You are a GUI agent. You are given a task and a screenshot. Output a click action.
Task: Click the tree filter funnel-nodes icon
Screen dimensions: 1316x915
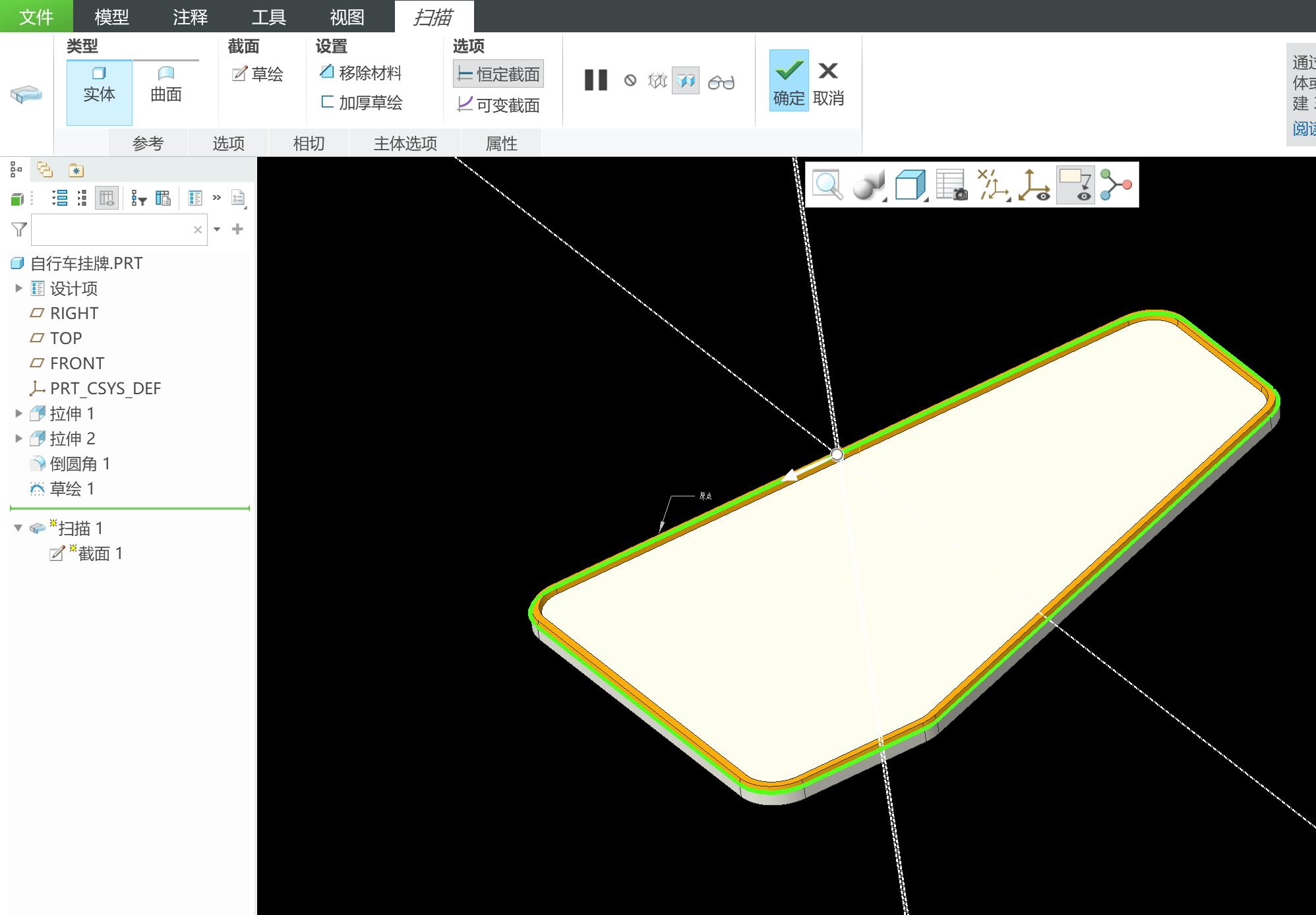138,198
